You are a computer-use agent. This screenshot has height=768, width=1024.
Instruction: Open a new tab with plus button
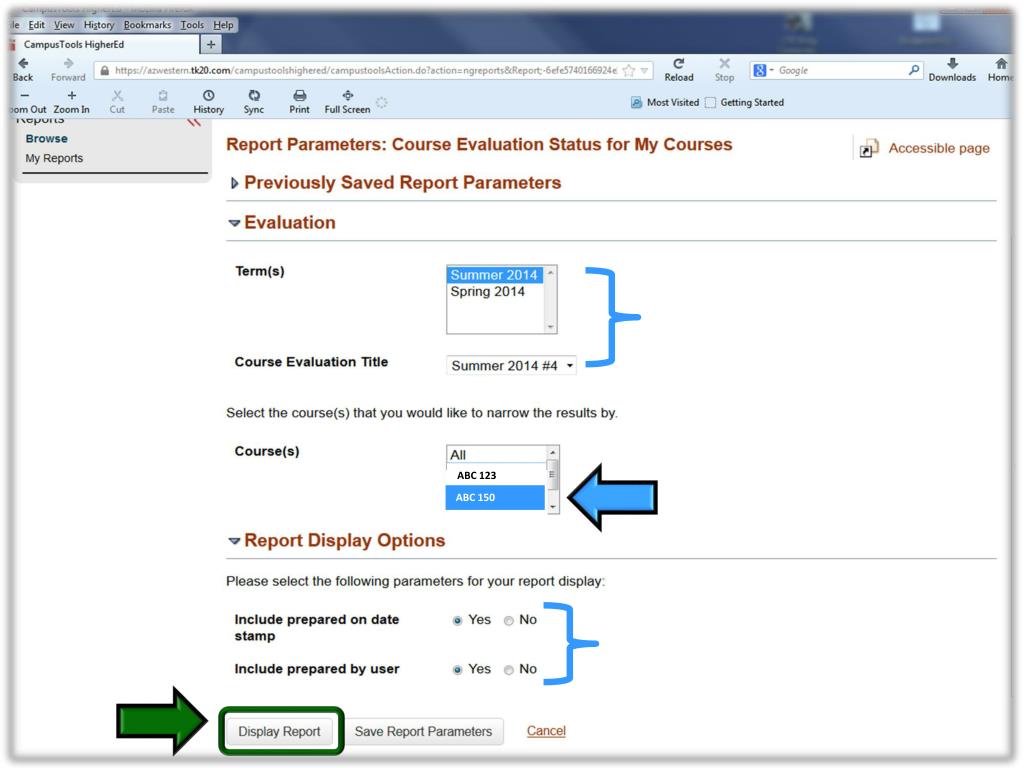211,44
